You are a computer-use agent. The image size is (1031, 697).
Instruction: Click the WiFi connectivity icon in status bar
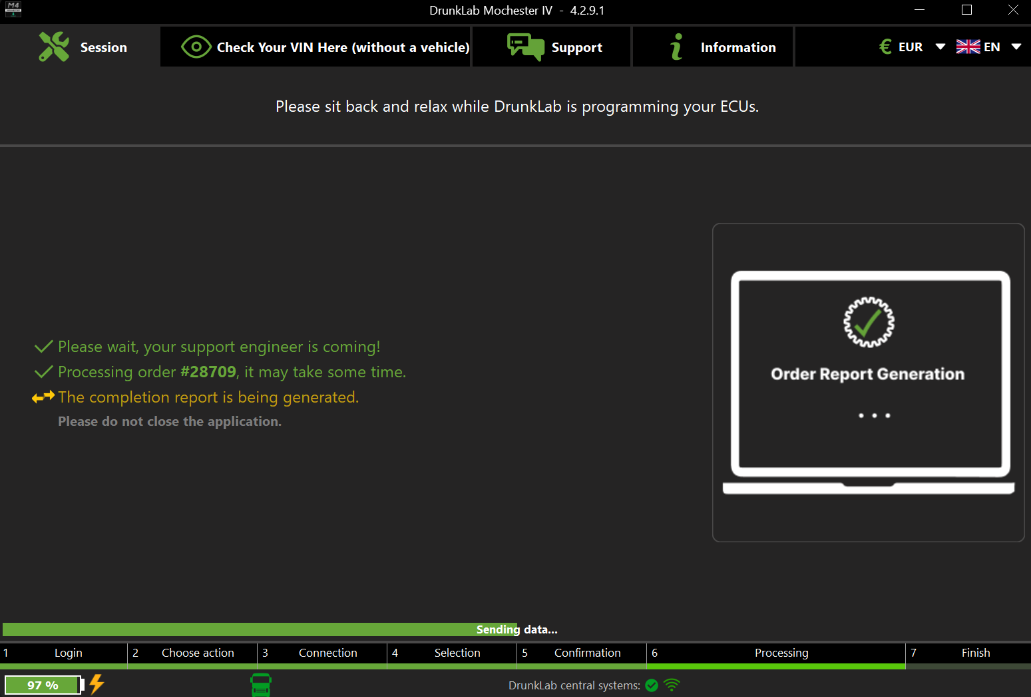pos(671,685)
